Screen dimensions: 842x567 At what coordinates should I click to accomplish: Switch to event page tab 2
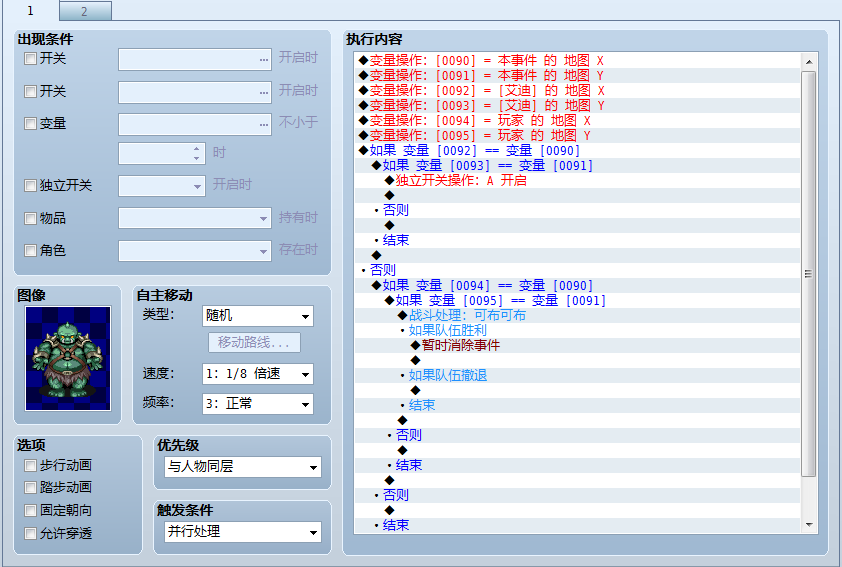click(85, 11)
